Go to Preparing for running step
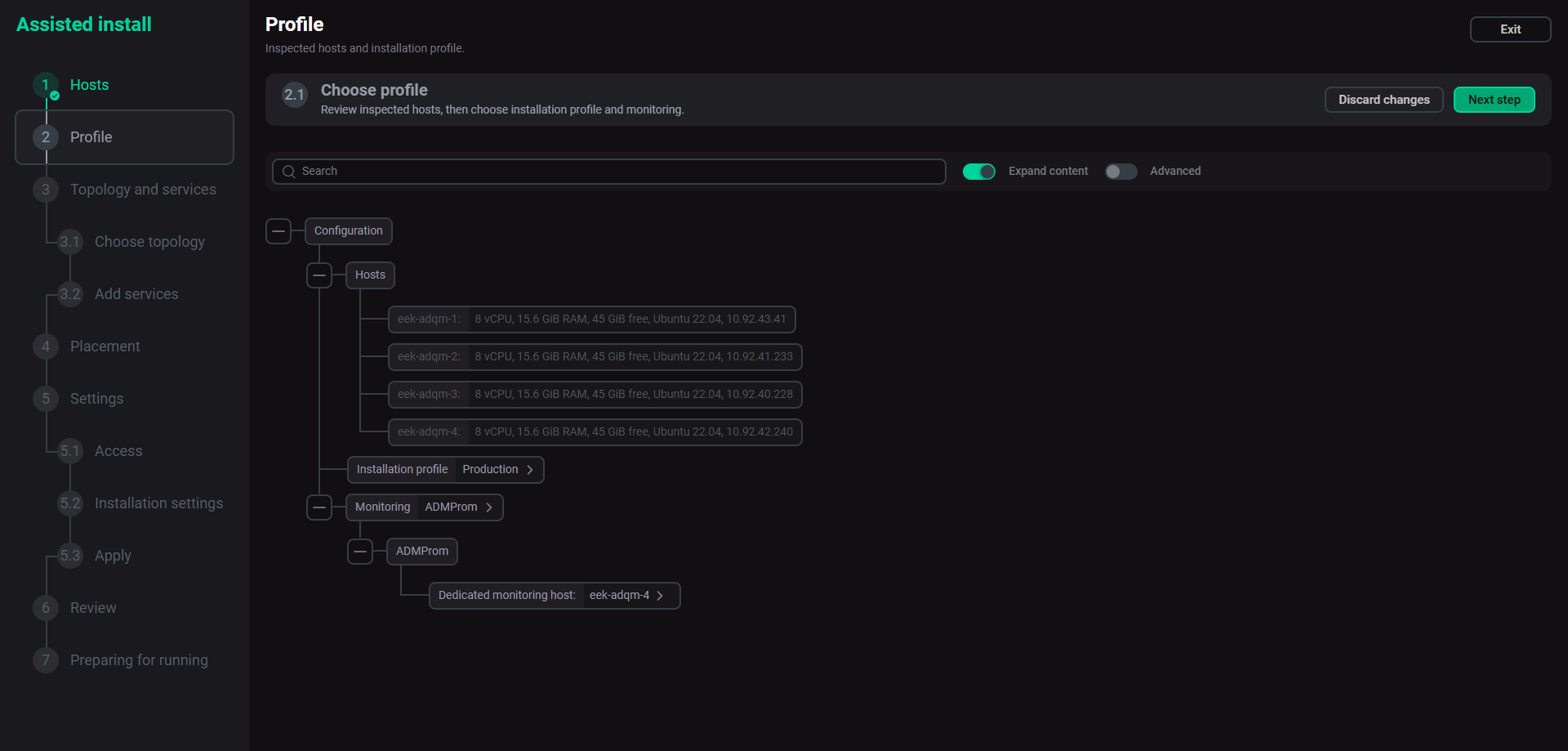The image size is (1568, 751). (x=139, y=660)
